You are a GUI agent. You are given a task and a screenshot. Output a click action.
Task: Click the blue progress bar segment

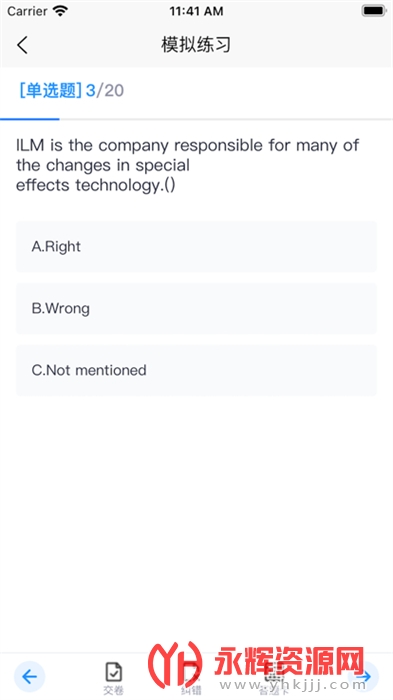coord(29,119)
